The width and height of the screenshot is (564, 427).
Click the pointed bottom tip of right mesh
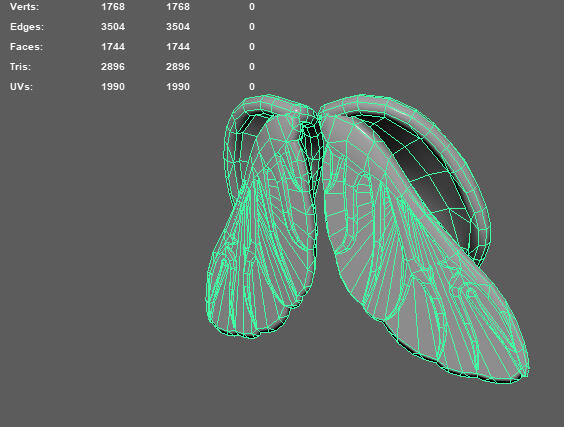click(523, 372)
